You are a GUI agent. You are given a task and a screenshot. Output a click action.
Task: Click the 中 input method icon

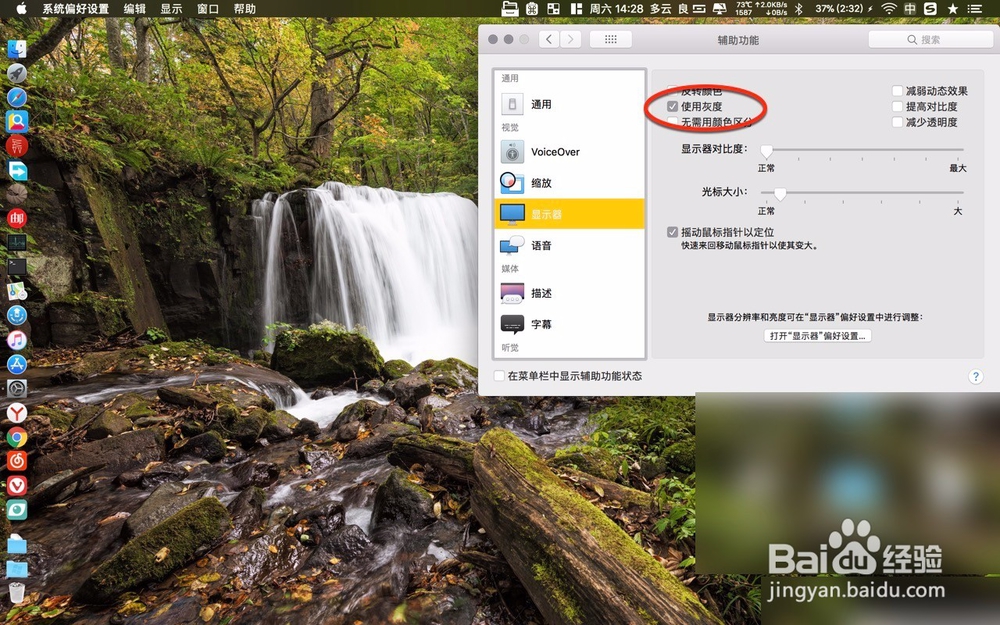[x=910, y=8]
